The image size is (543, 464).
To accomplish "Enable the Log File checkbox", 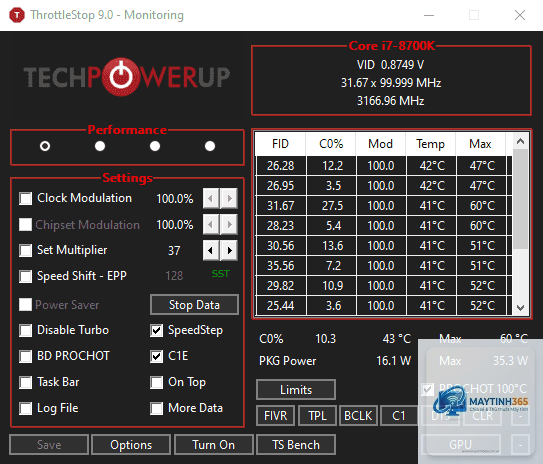I will 26,409.
